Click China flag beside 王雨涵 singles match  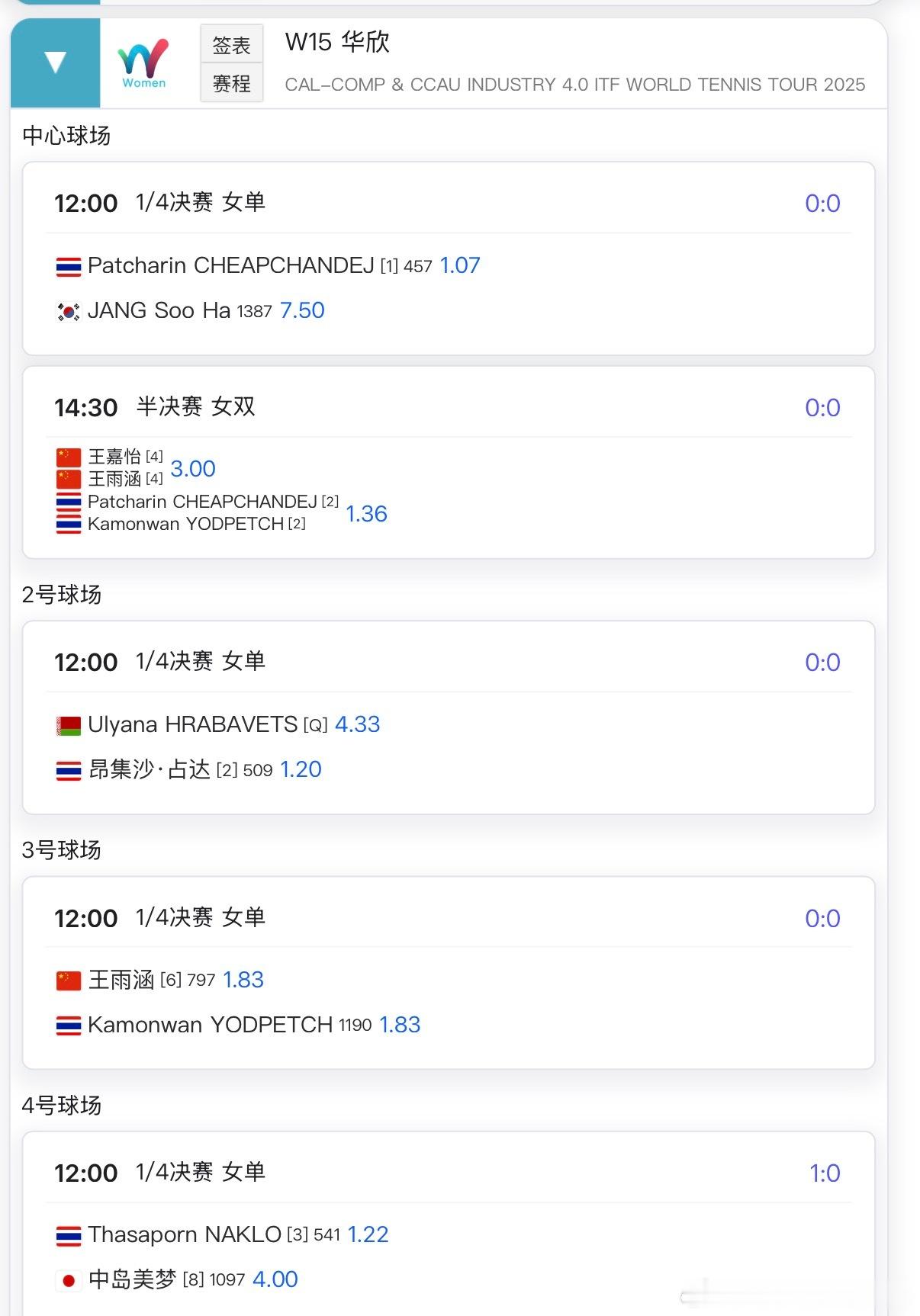(x=69, y=981)
